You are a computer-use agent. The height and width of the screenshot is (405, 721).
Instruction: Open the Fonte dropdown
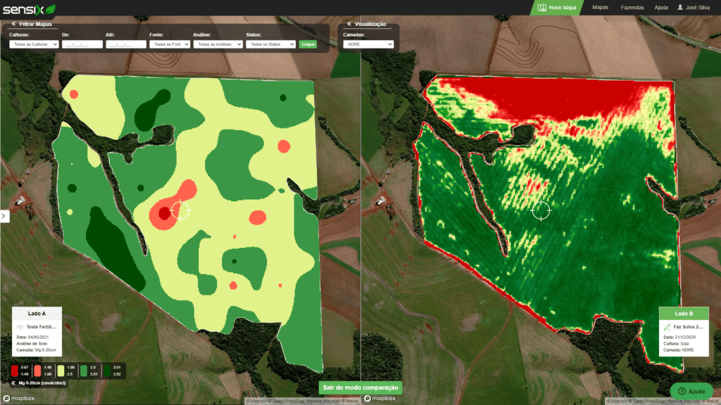169,44
